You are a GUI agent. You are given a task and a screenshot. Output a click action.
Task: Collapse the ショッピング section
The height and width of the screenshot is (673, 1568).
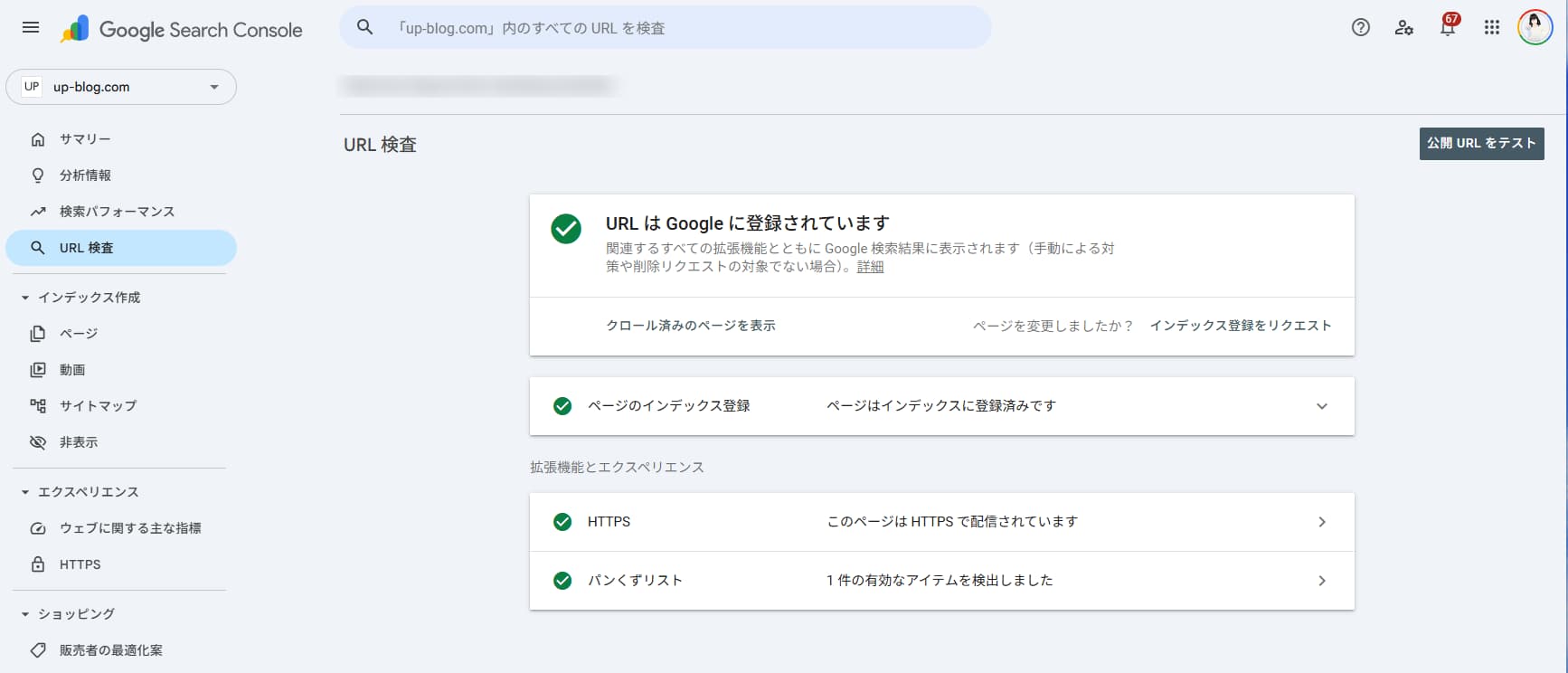pos(25,614)
